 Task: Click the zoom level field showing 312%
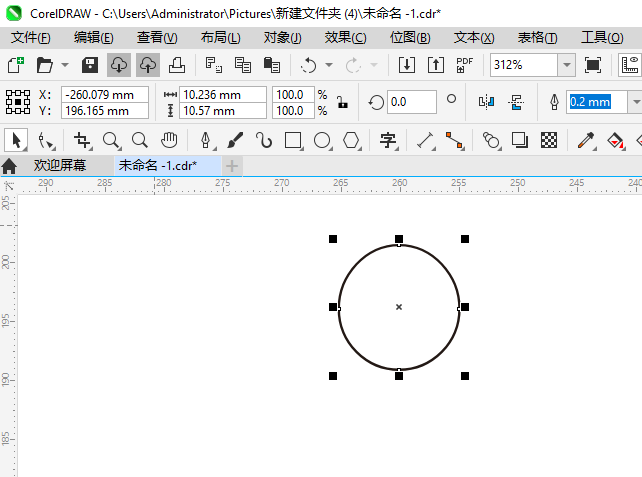(524, 65)
